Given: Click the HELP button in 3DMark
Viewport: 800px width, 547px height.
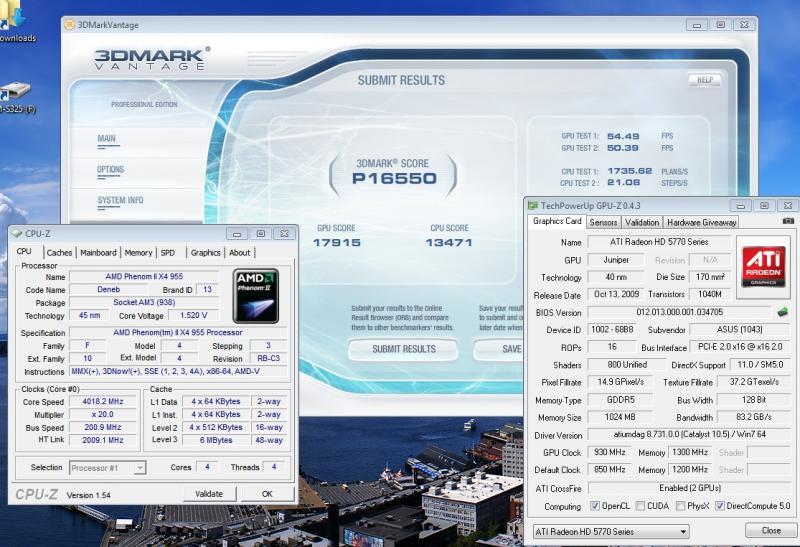Looking at the screenshot, I should coord(704,80).
